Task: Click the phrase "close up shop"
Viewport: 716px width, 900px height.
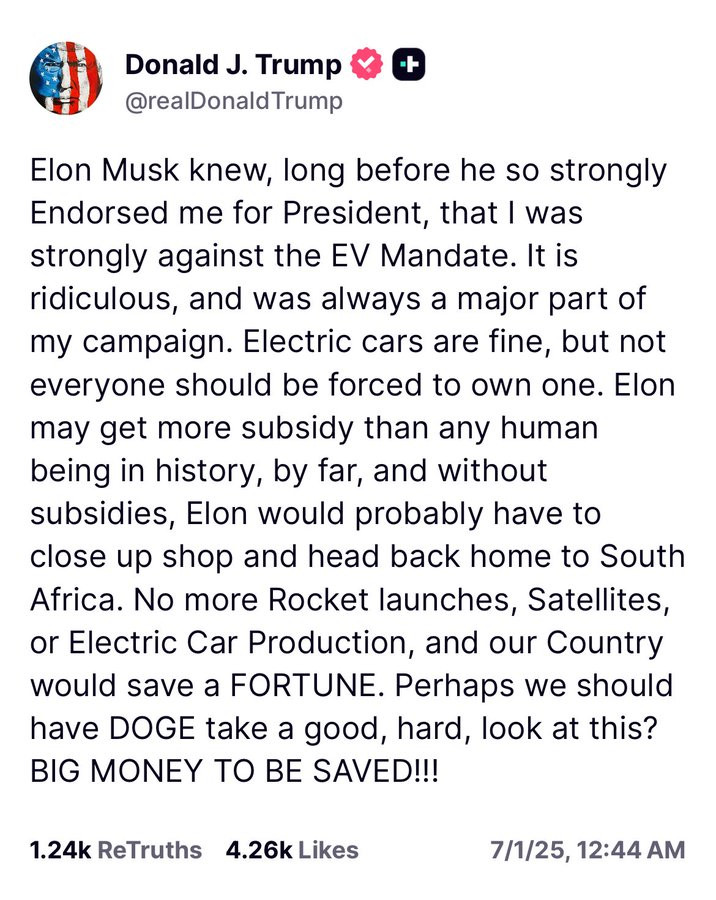Action: (x=125, y=558)
